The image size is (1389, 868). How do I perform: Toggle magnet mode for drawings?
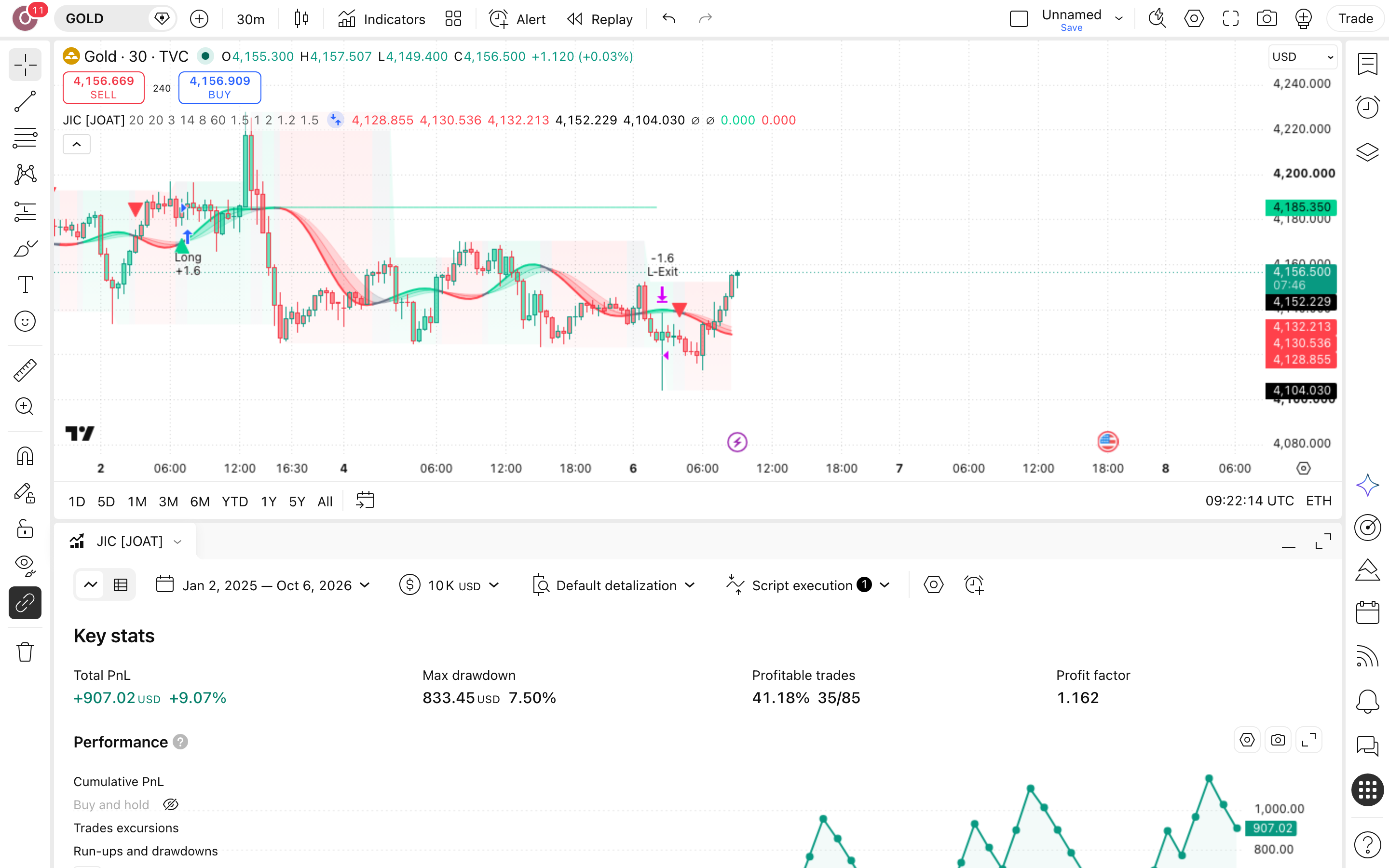coord(25,456)
